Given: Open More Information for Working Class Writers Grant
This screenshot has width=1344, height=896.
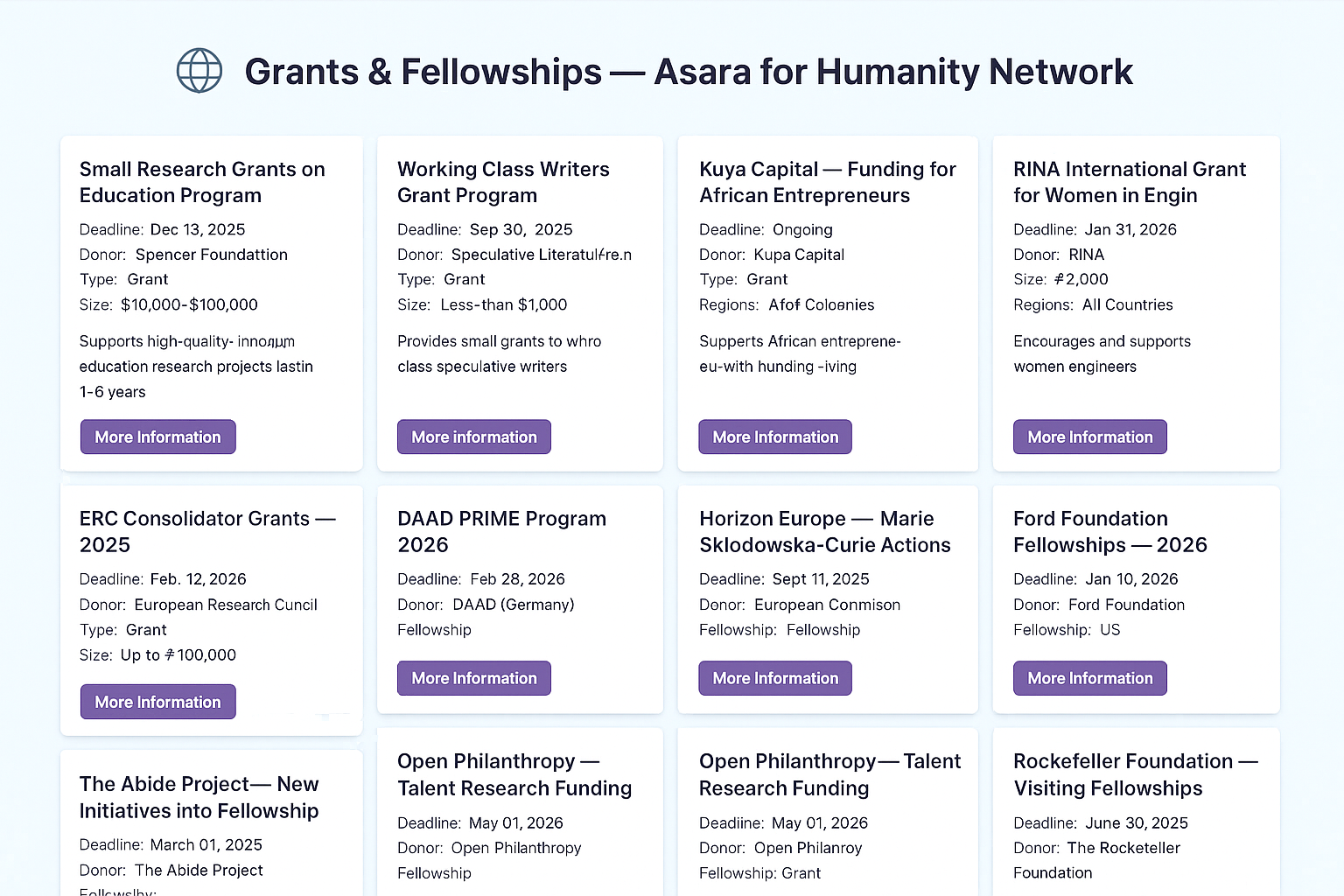Looking at the screenshot, I should [474, 437].
